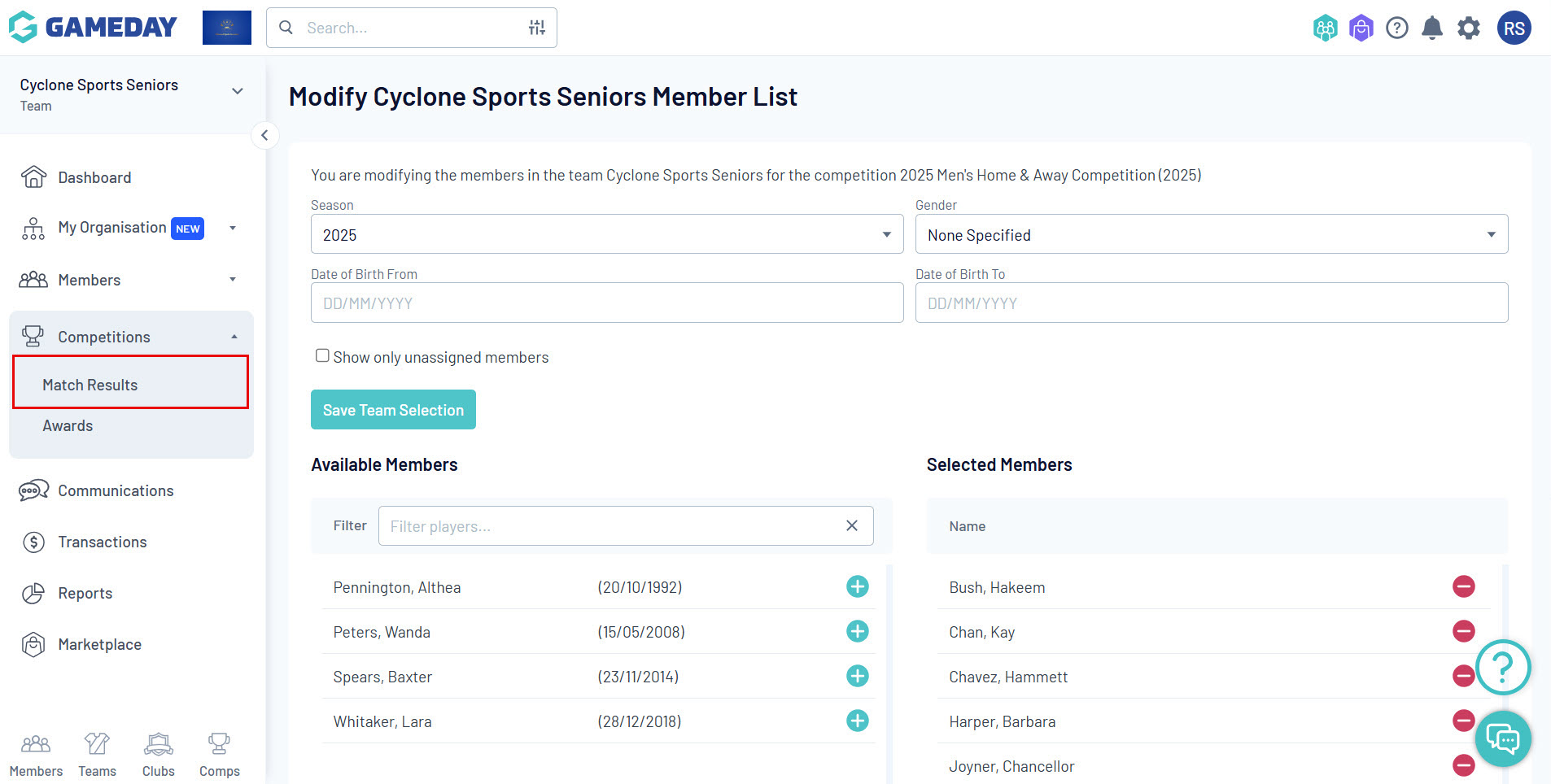Image resolution: width=1551 pixels, height=784 pixels.
Task: Remove Bush, Hakeem from selected members
Action: [x=1463, y=586]
